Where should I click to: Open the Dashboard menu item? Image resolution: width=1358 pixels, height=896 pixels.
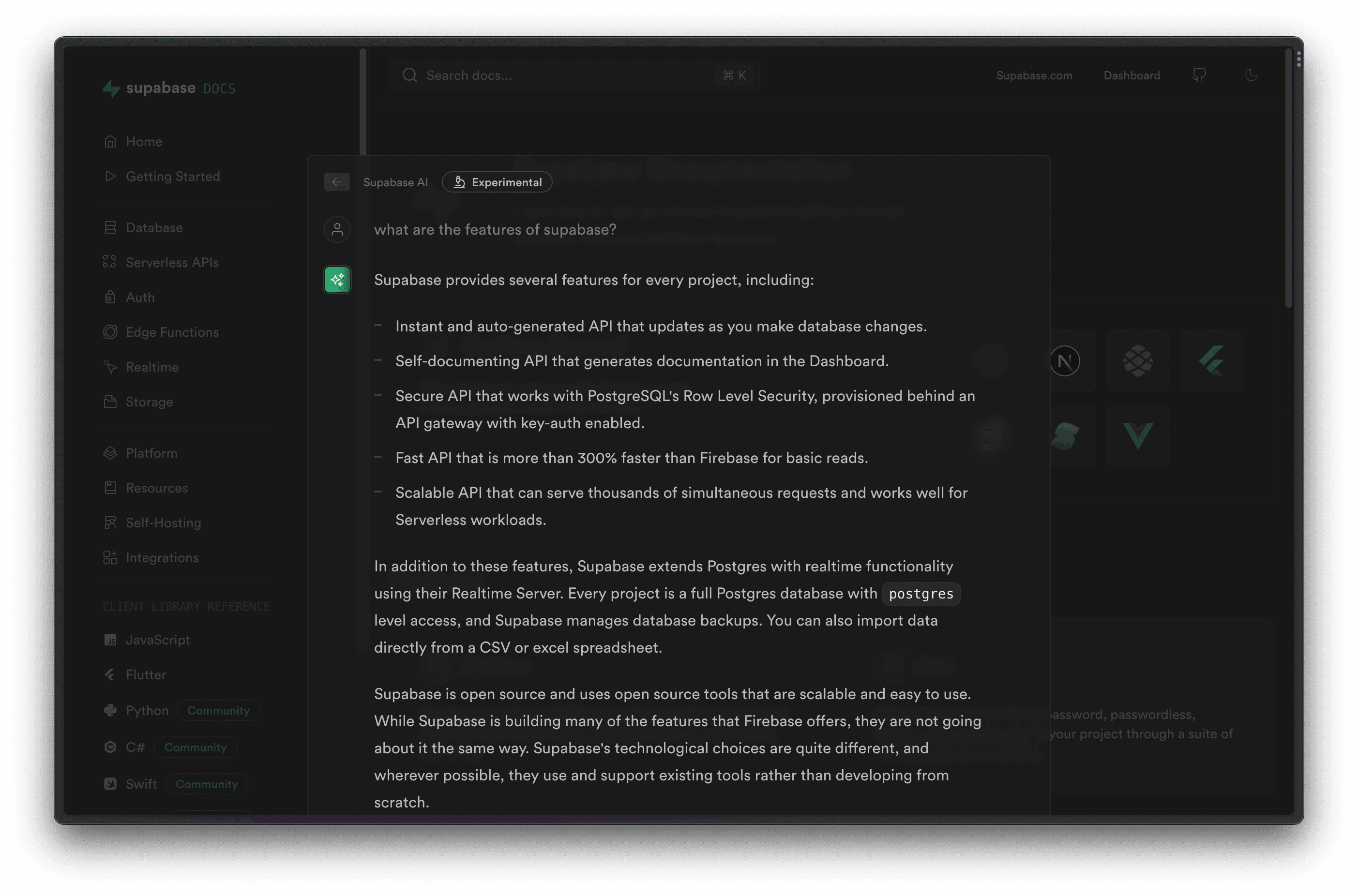pyautogui.click(x=1132, y=75)
